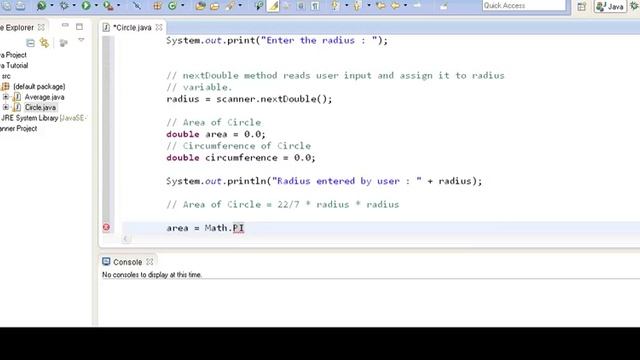Open the Package Explorer View Menu triangle

click(81, 40)
